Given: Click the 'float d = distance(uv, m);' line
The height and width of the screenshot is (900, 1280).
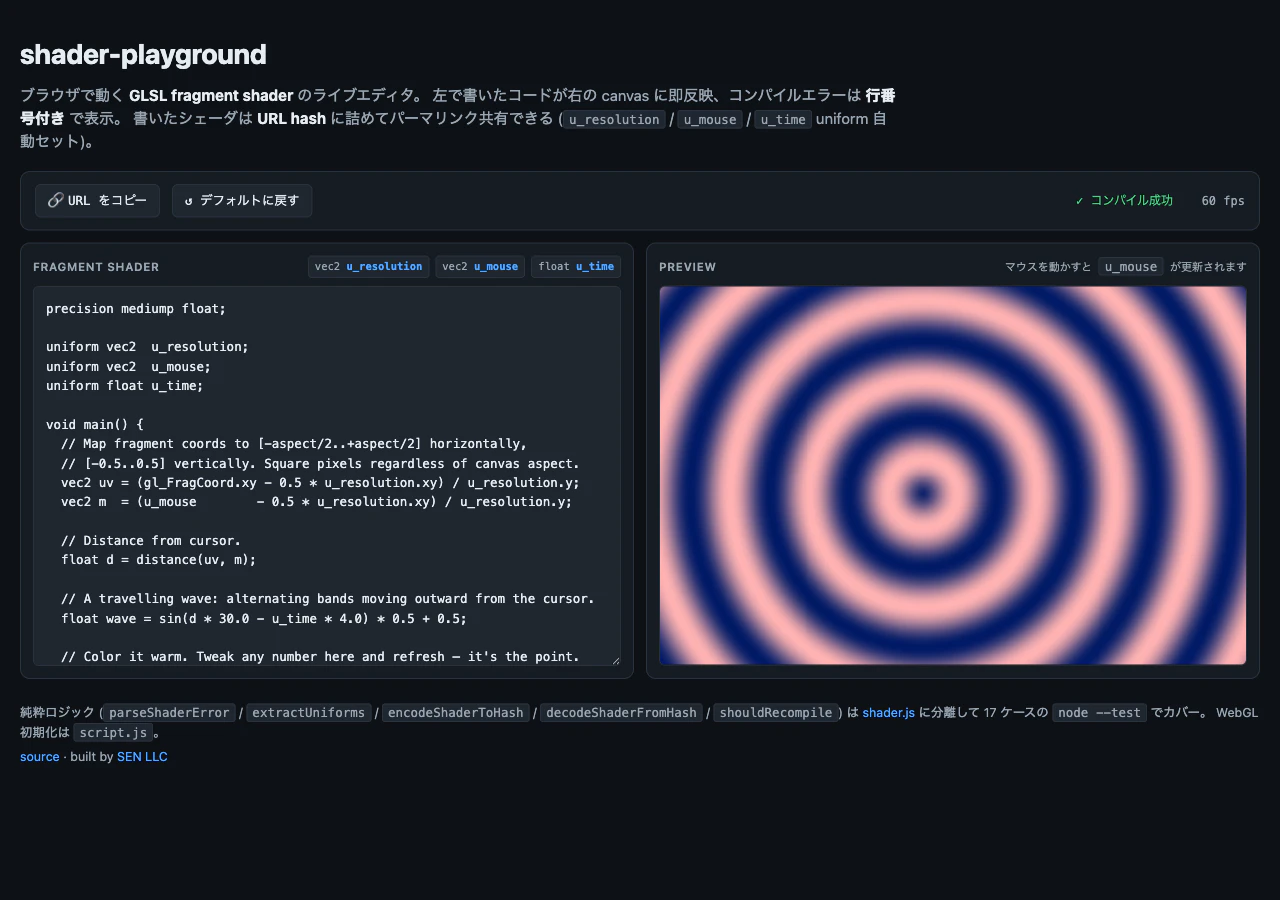Looking at the screenshot, I should pos(159,560).
